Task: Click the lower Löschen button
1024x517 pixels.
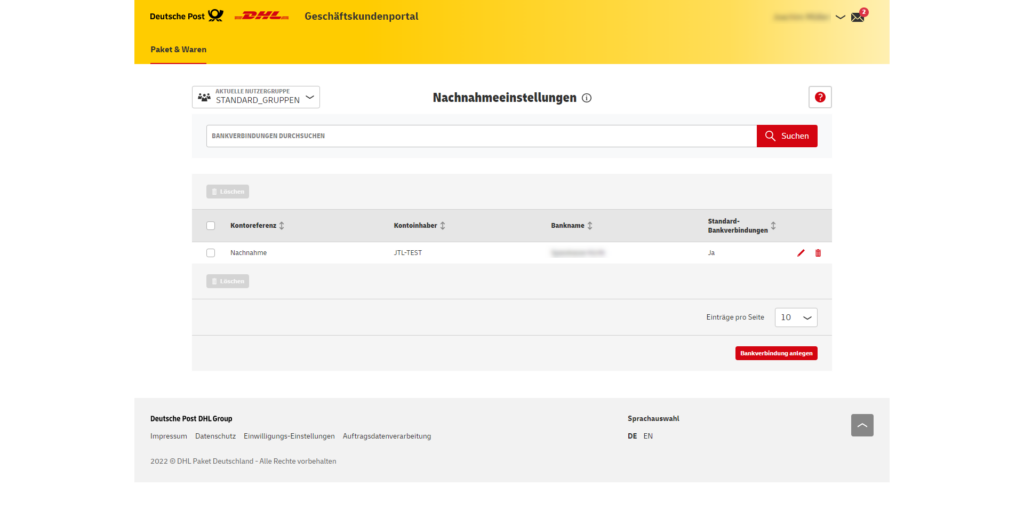Action: 227,281
